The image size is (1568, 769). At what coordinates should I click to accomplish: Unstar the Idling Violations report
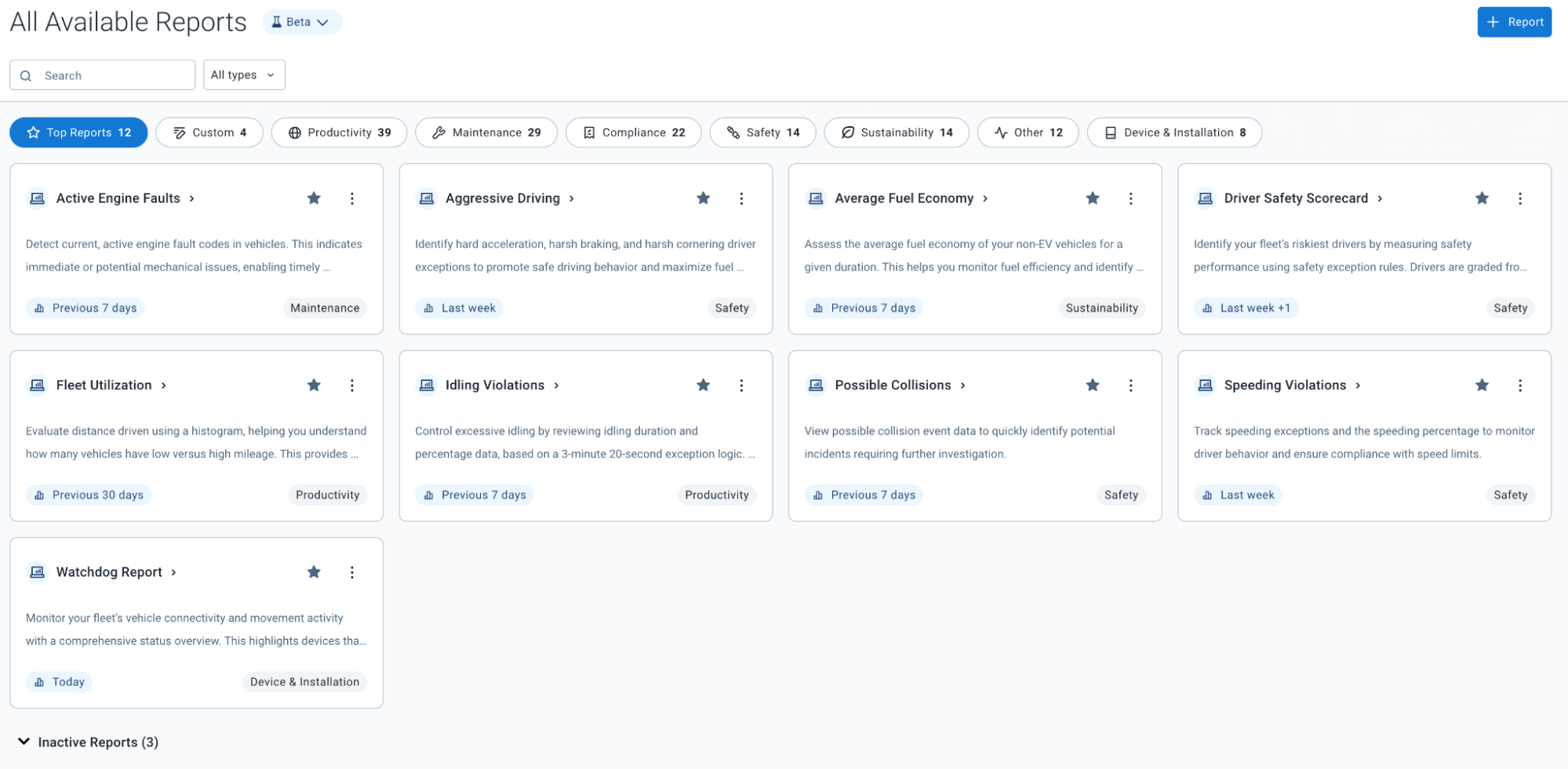coord(703,385)
